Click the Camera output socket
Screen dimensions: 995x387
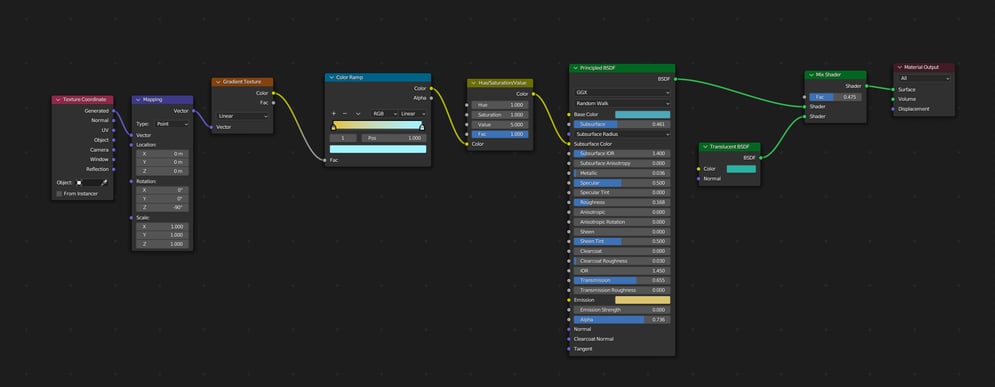[x=114, y=150]
